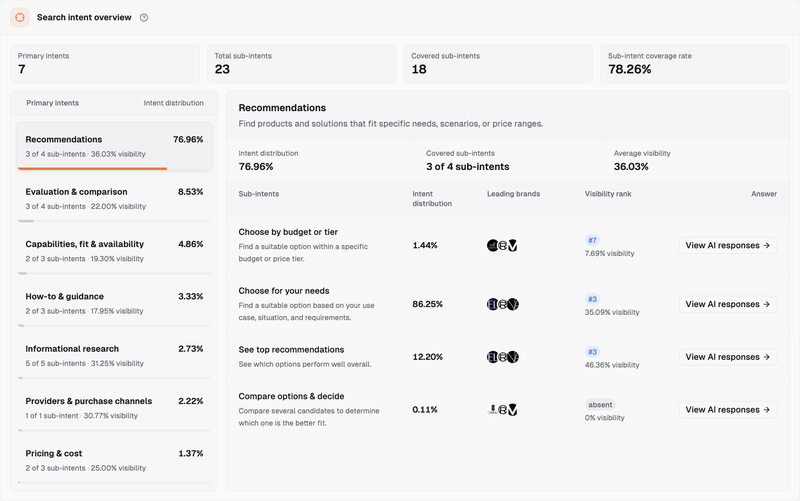Image resolution: width=800 pixels, height=501 pixels.
Task: View AI responses for budget or tier
Action: (728, 245)
